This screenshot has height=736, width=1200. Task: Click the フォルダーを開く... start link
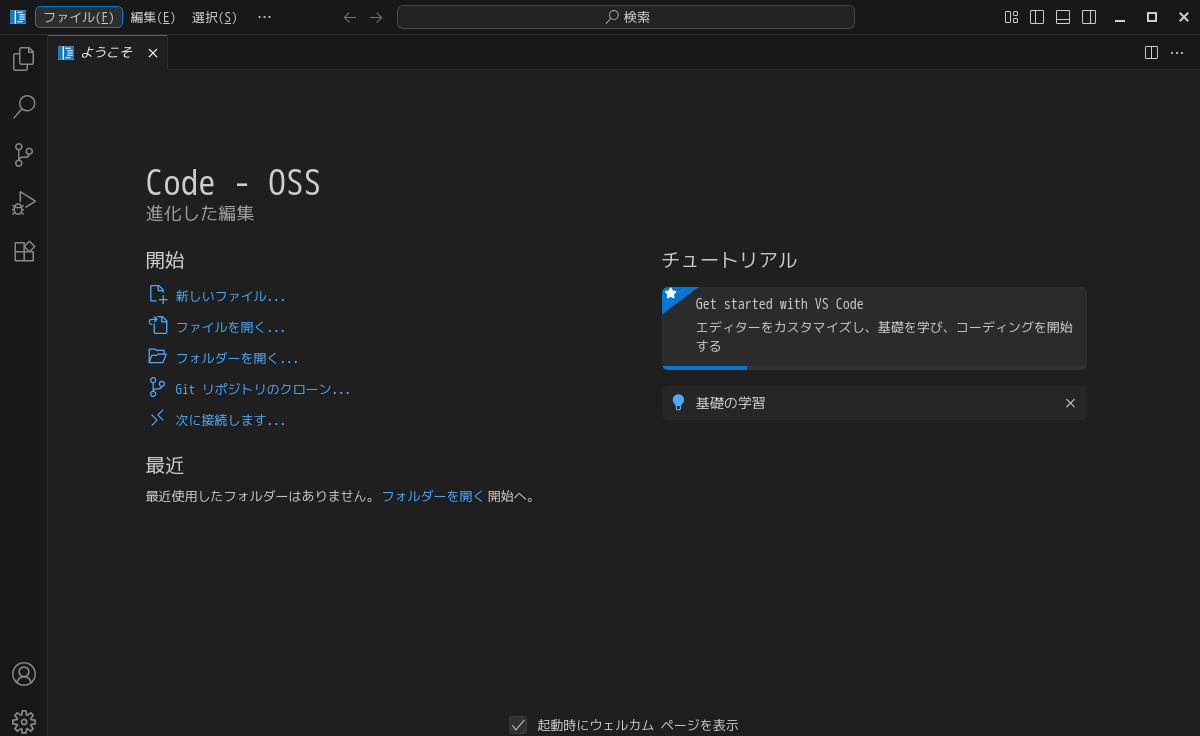[x=237, y=358]
